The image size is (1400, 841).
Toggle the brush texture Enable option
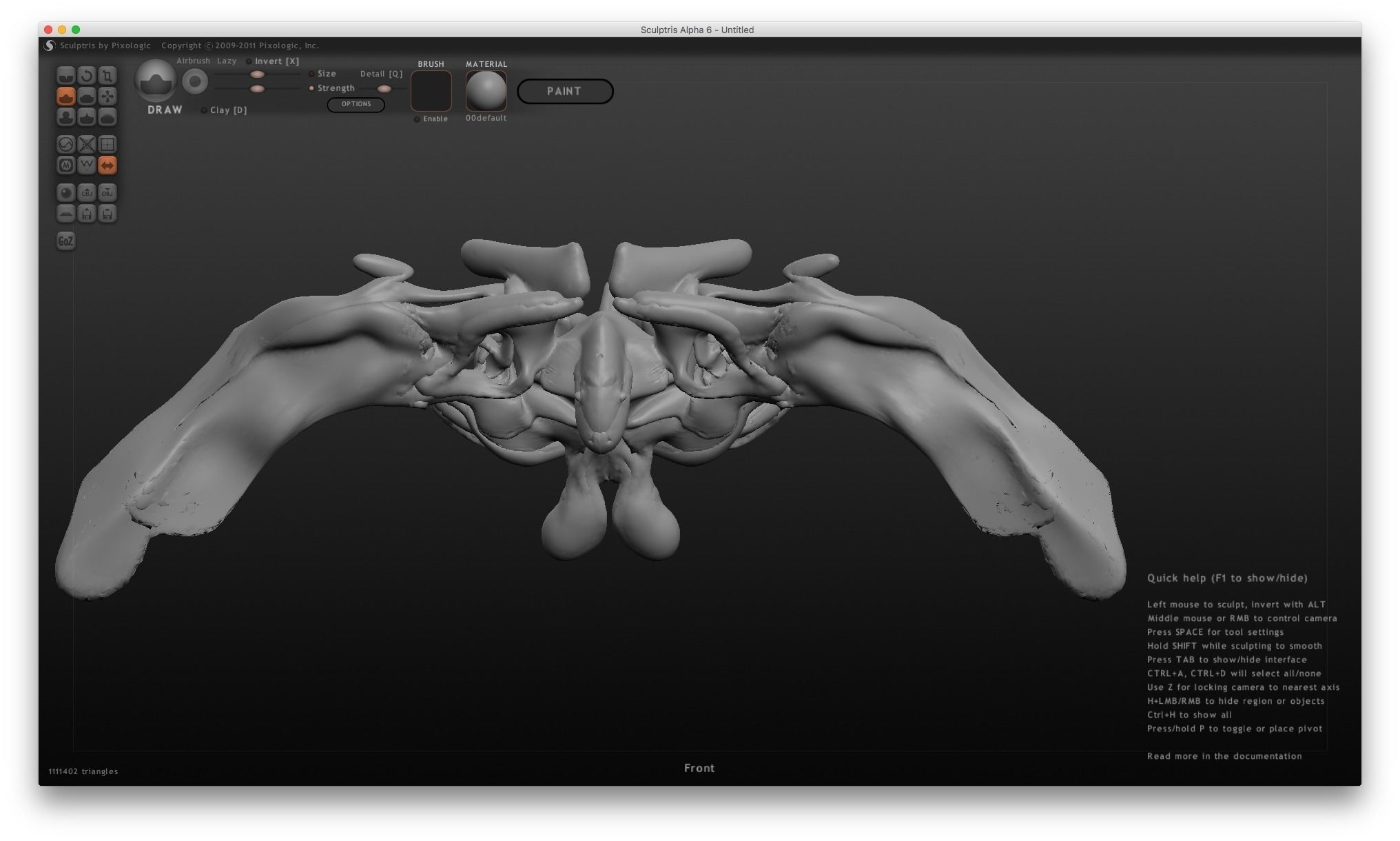coord(431,119)
